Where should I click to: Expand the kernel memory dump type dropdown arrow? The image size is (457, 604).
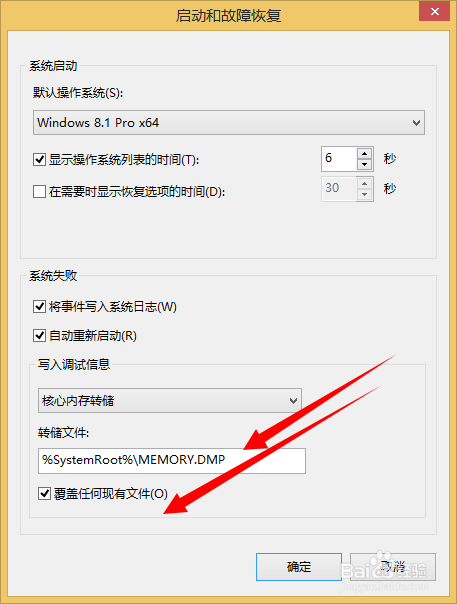(293, 401)
